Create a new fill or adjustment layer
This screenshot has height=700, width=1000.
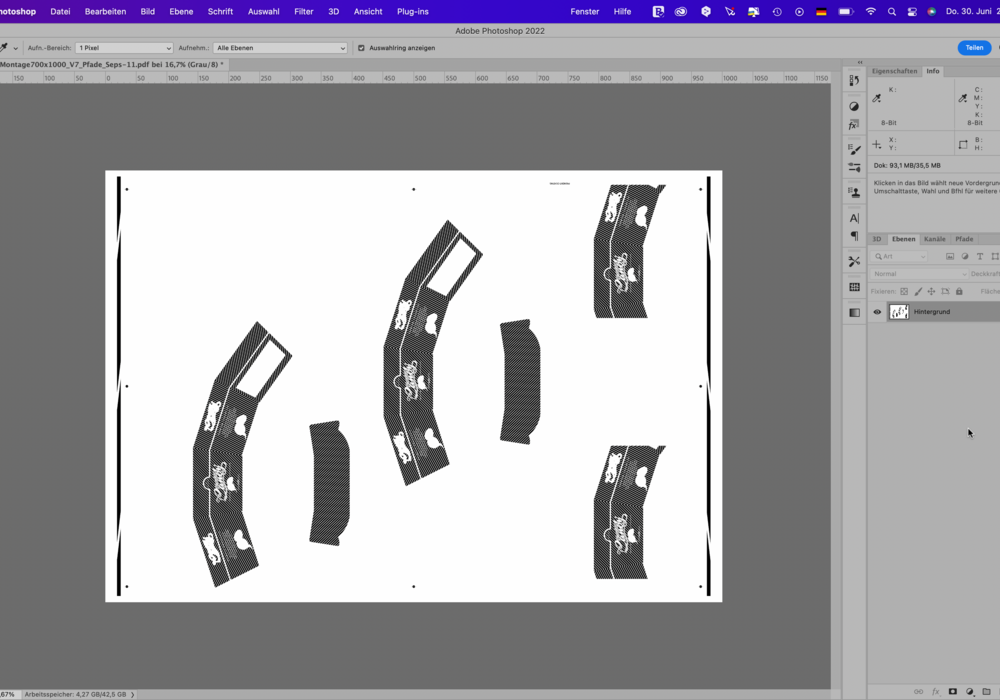970,692
